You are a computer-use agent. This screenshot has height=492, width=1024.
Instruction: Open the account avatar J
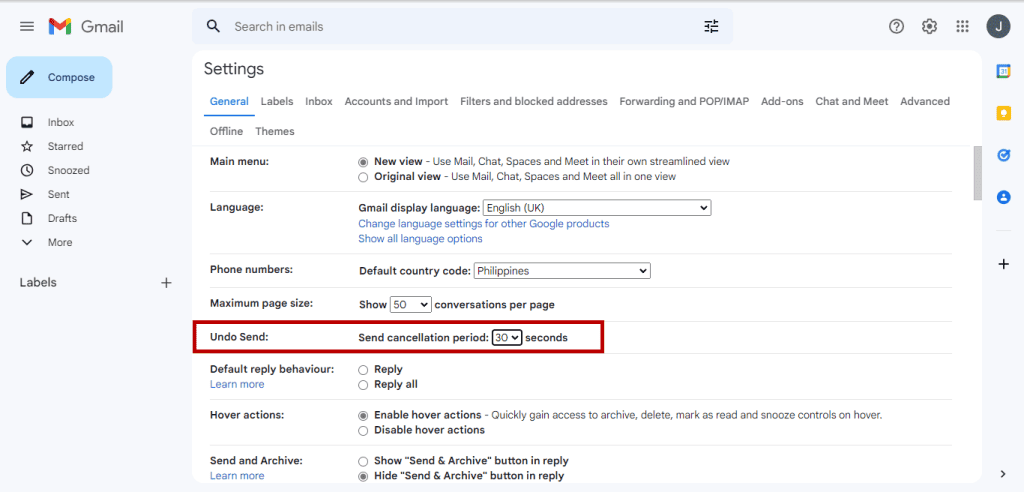click(x=998, y=26)
